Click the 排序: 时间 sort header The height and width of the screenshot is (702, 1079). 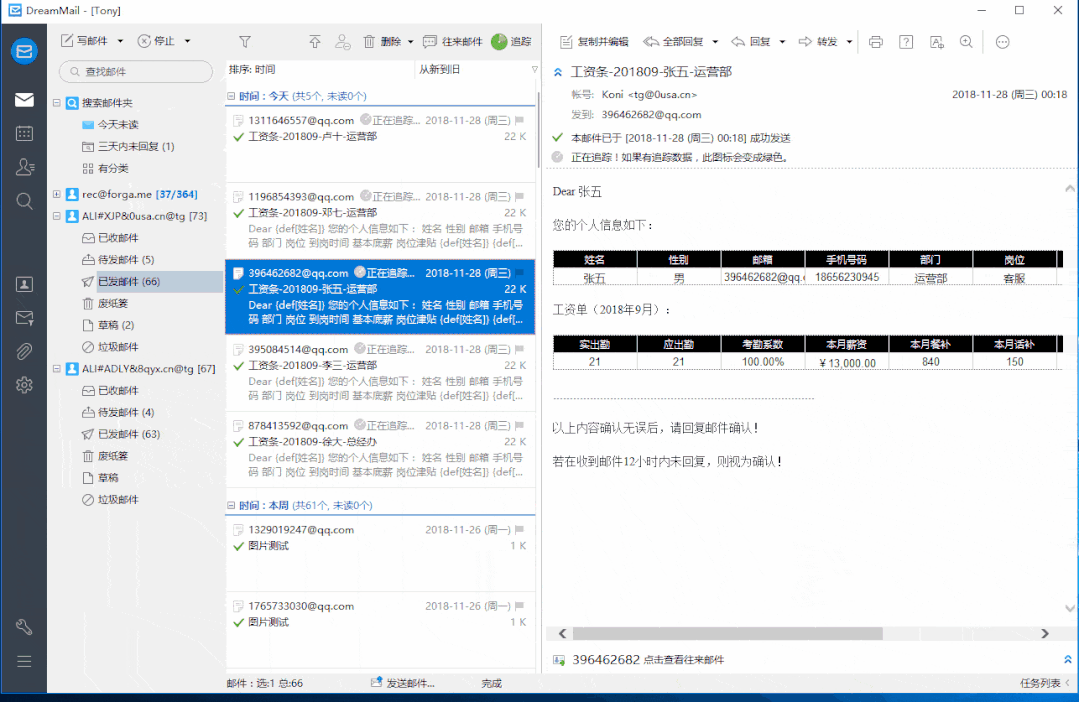click(x=252, y=70)
